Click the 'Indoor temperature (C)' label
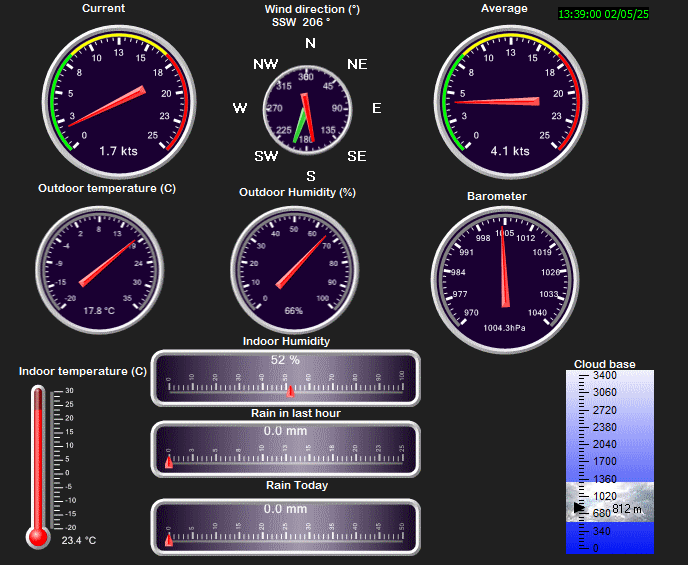 [83, 372]
